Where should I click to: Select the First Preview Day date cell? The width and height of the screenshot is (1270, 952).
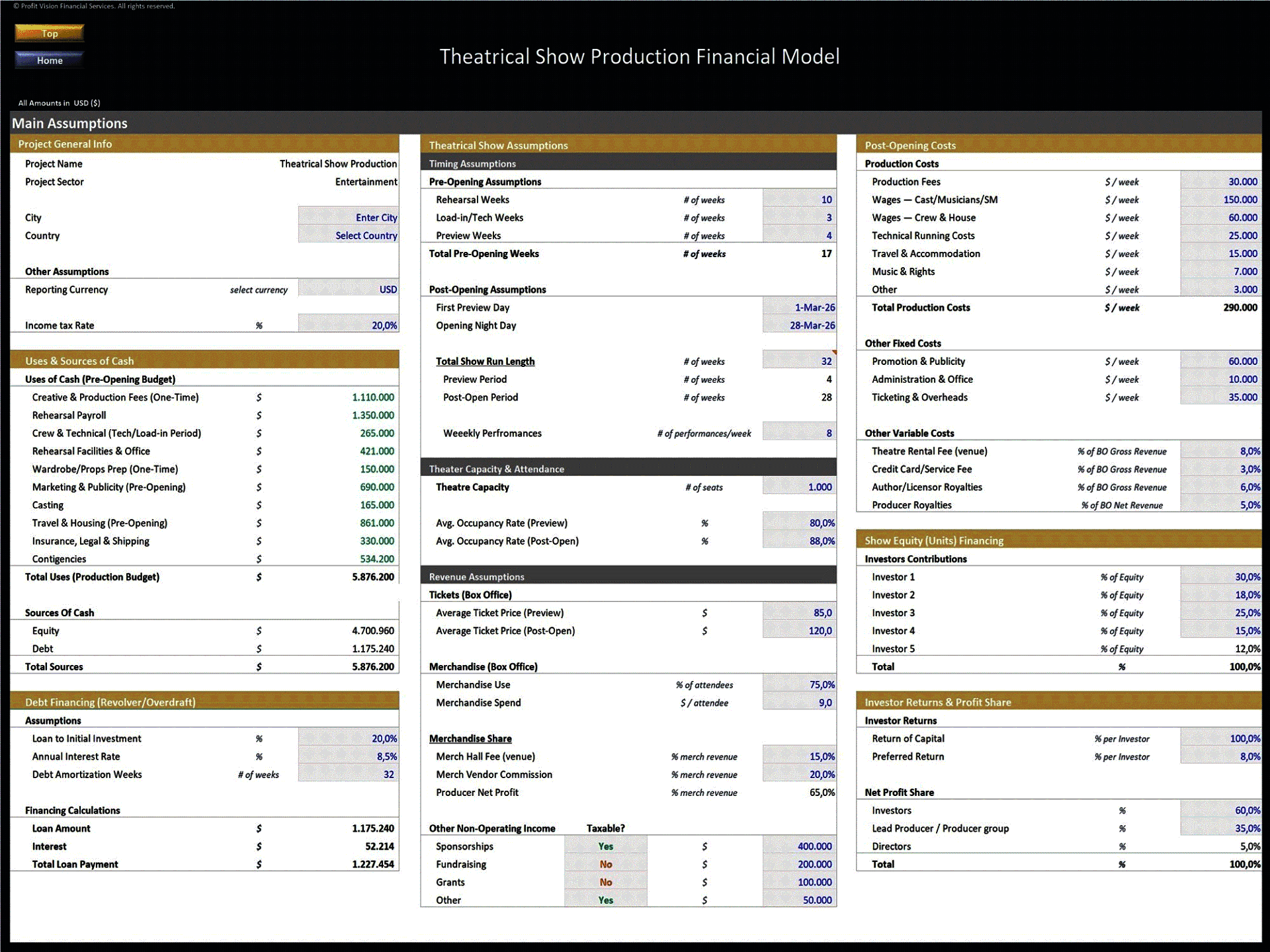(x=798, y=307)
